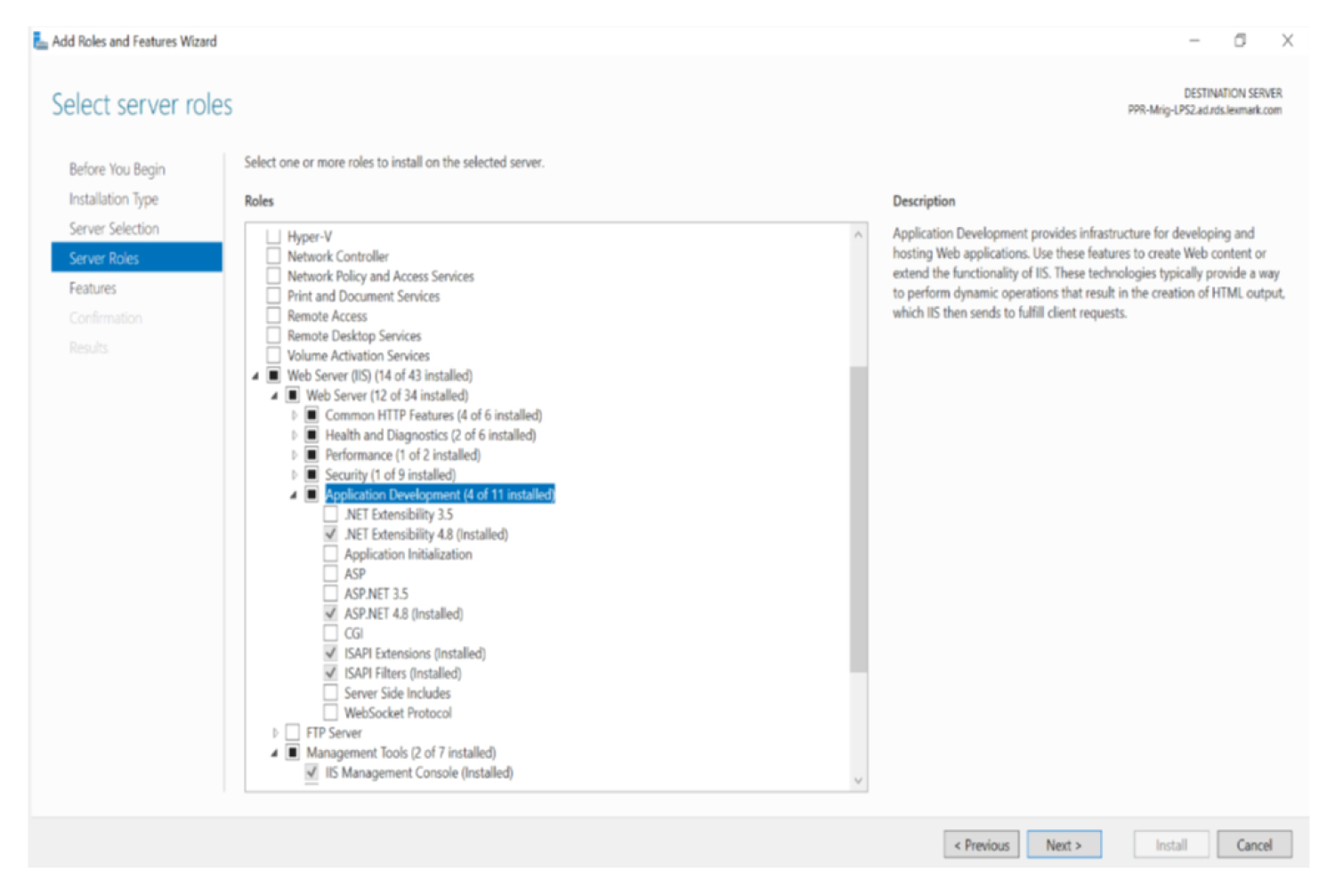This screenshot has height=896, width=1335.
Task: Toggle the Security (1 of 9 installed) checkbox
Action: pos(311,474)
